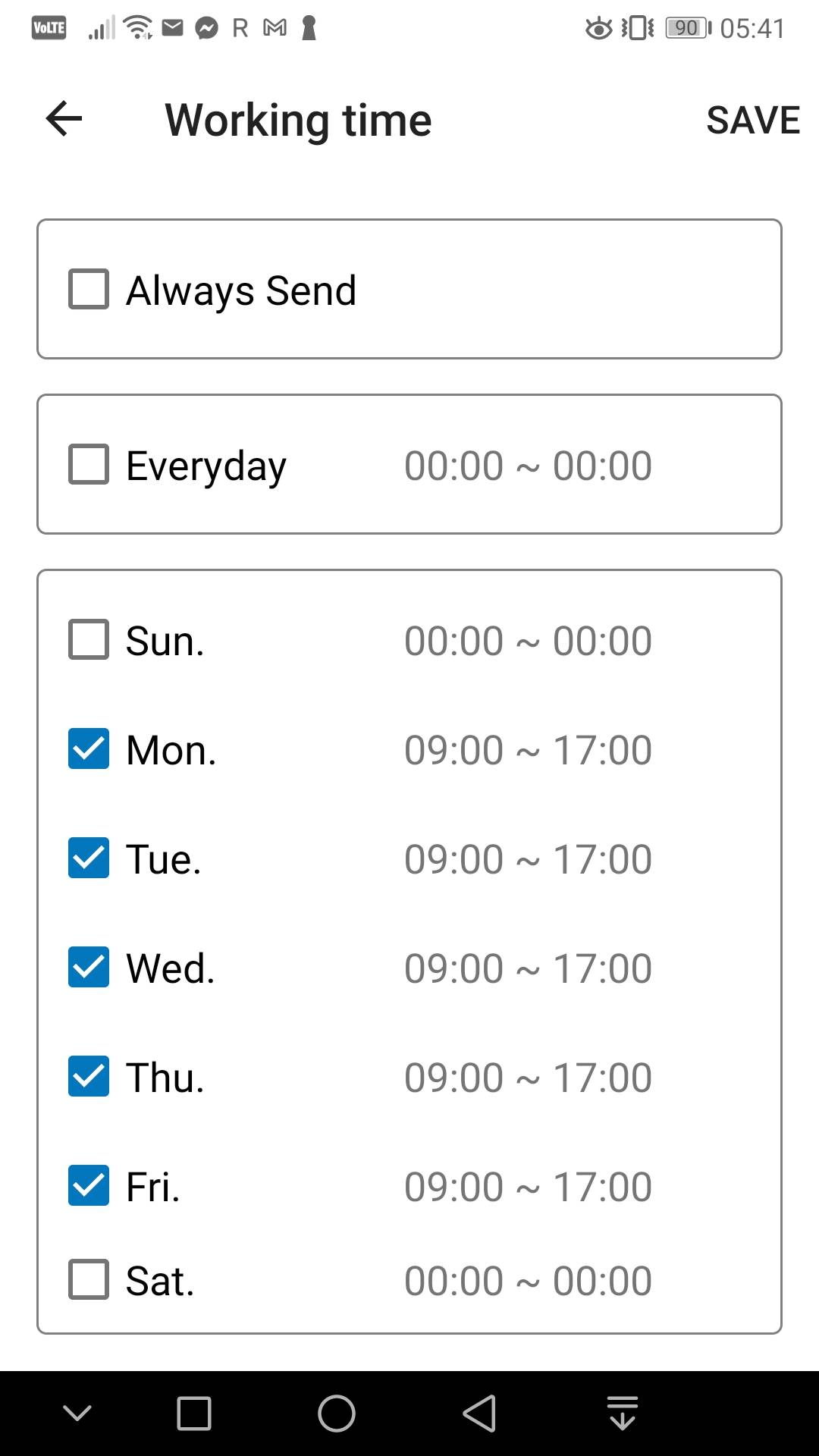Check the Everyday checkbox

tap(89, 464)
